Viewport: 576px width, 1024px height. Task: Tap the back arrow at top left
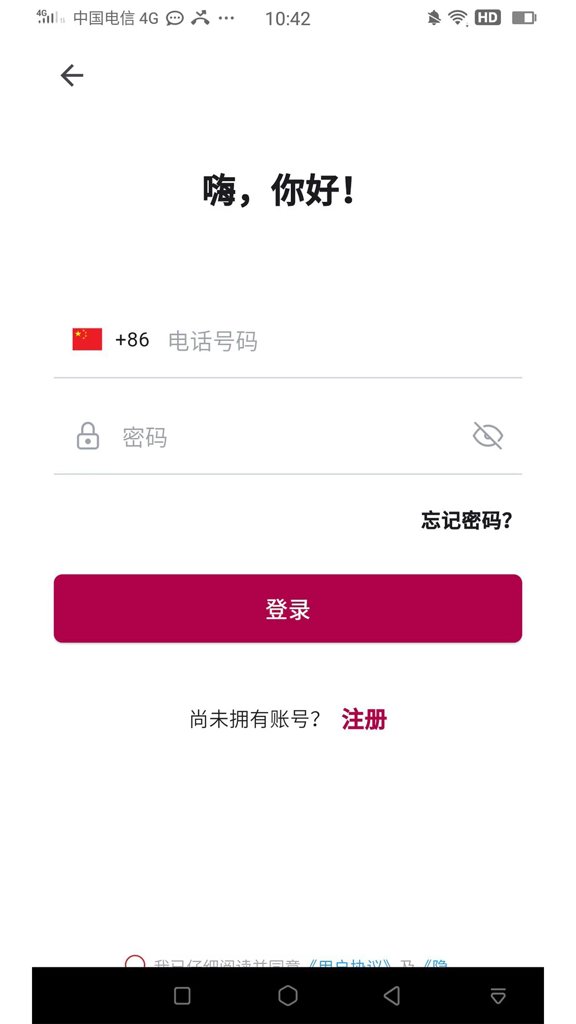coord(71,75)
